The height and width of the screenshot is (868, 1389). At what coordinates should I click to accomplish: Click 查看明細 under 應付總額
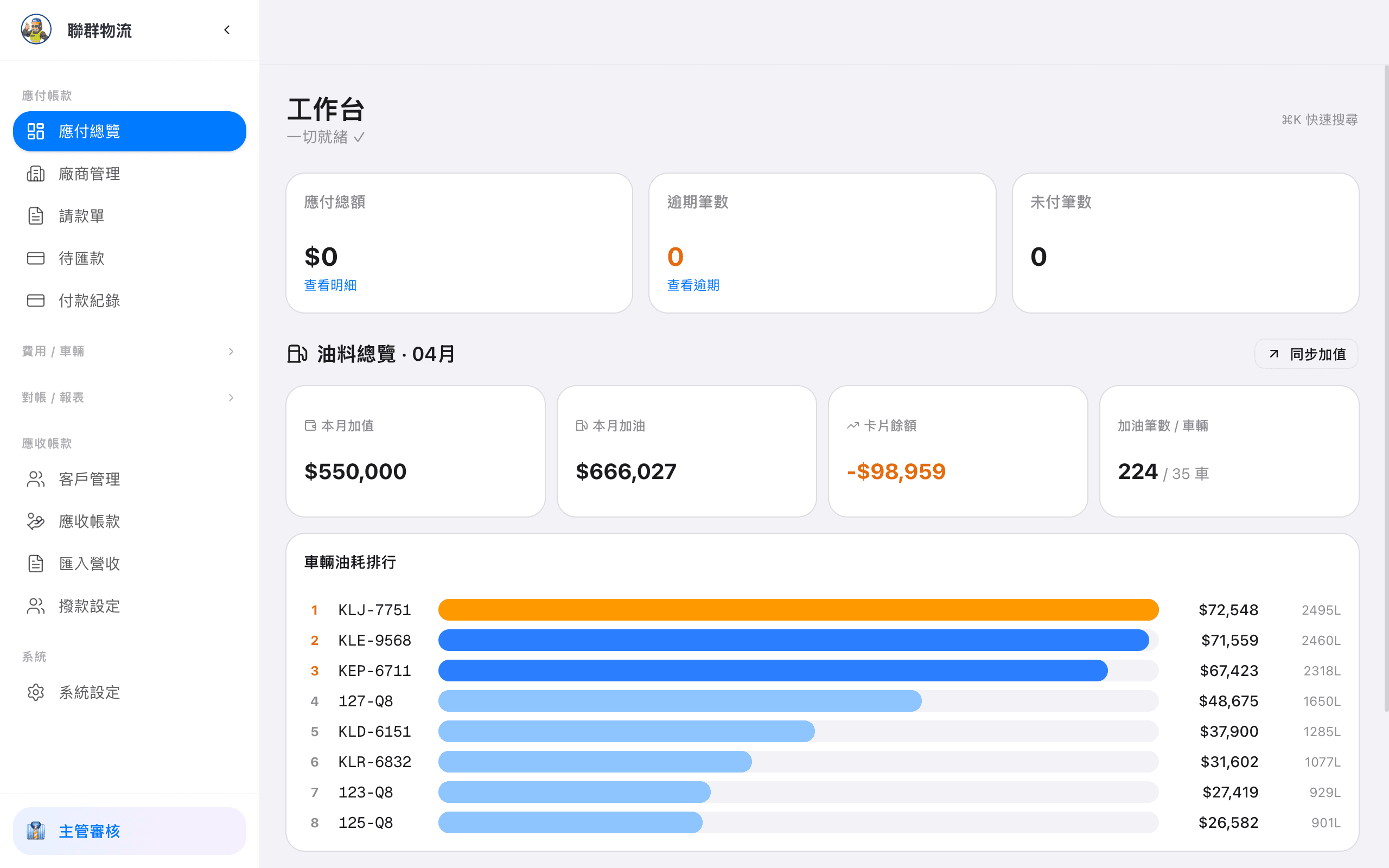pyautogui.click(x=330, y=285)
